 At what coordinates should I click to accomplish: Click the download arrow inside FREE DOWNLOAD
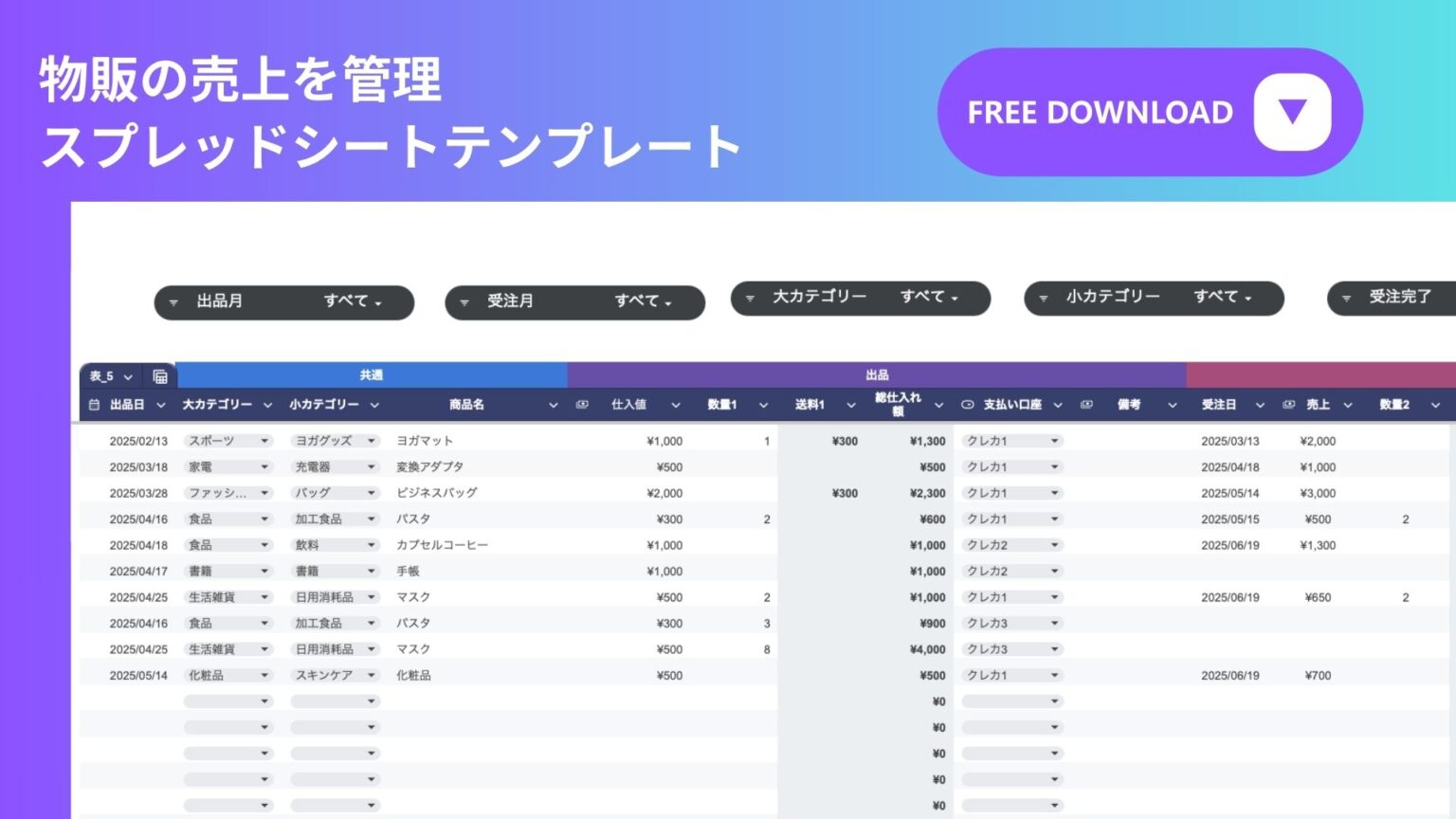(x=1291, y=111)
